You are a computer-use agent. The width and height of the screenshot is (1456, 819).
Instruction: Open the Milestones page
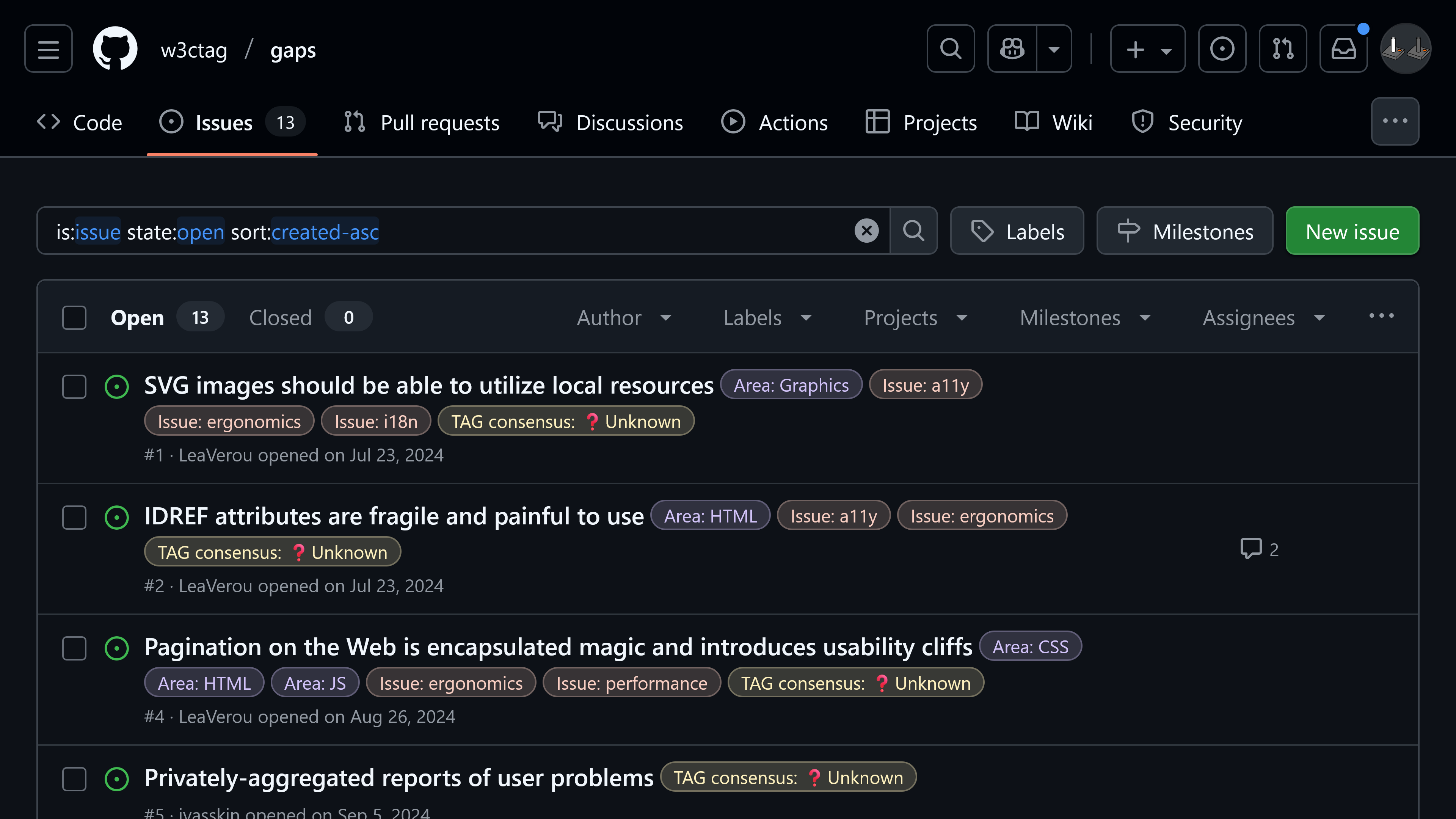click(x=1184, y=231)
